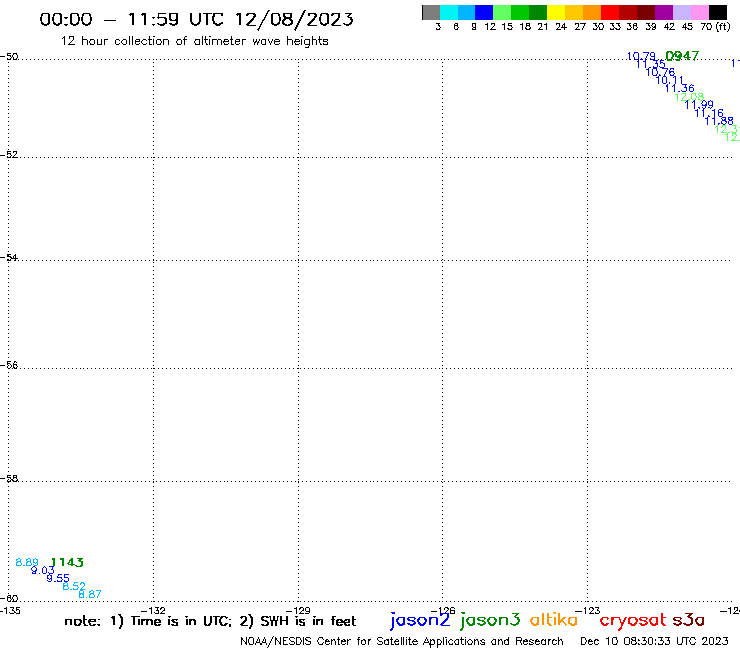Screen dimensions: 740x650
Task: Click the 0947 pass time label
Action: click(682, 56)
